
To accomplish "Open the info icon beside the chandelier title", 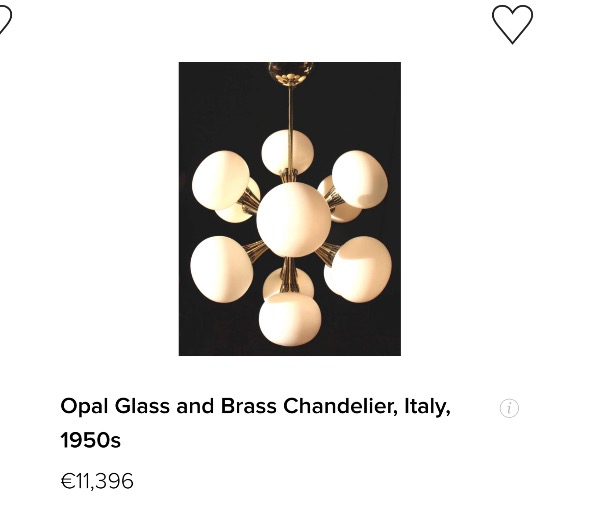I will pos(509,408).
